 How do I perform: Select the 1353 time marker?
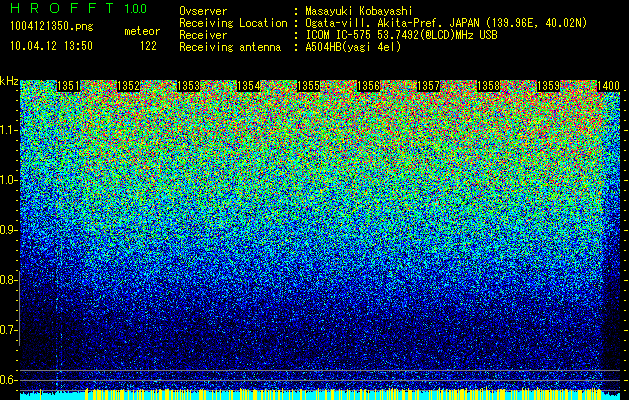pyautogui.click(x=189, y=86)
